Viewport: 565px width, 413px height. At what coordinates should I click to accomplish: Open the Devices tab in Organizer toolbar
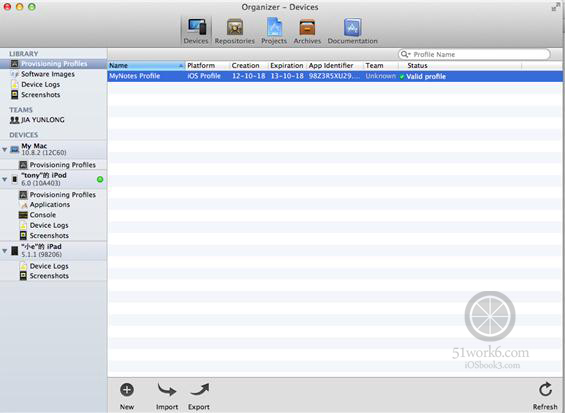[196, 31]
